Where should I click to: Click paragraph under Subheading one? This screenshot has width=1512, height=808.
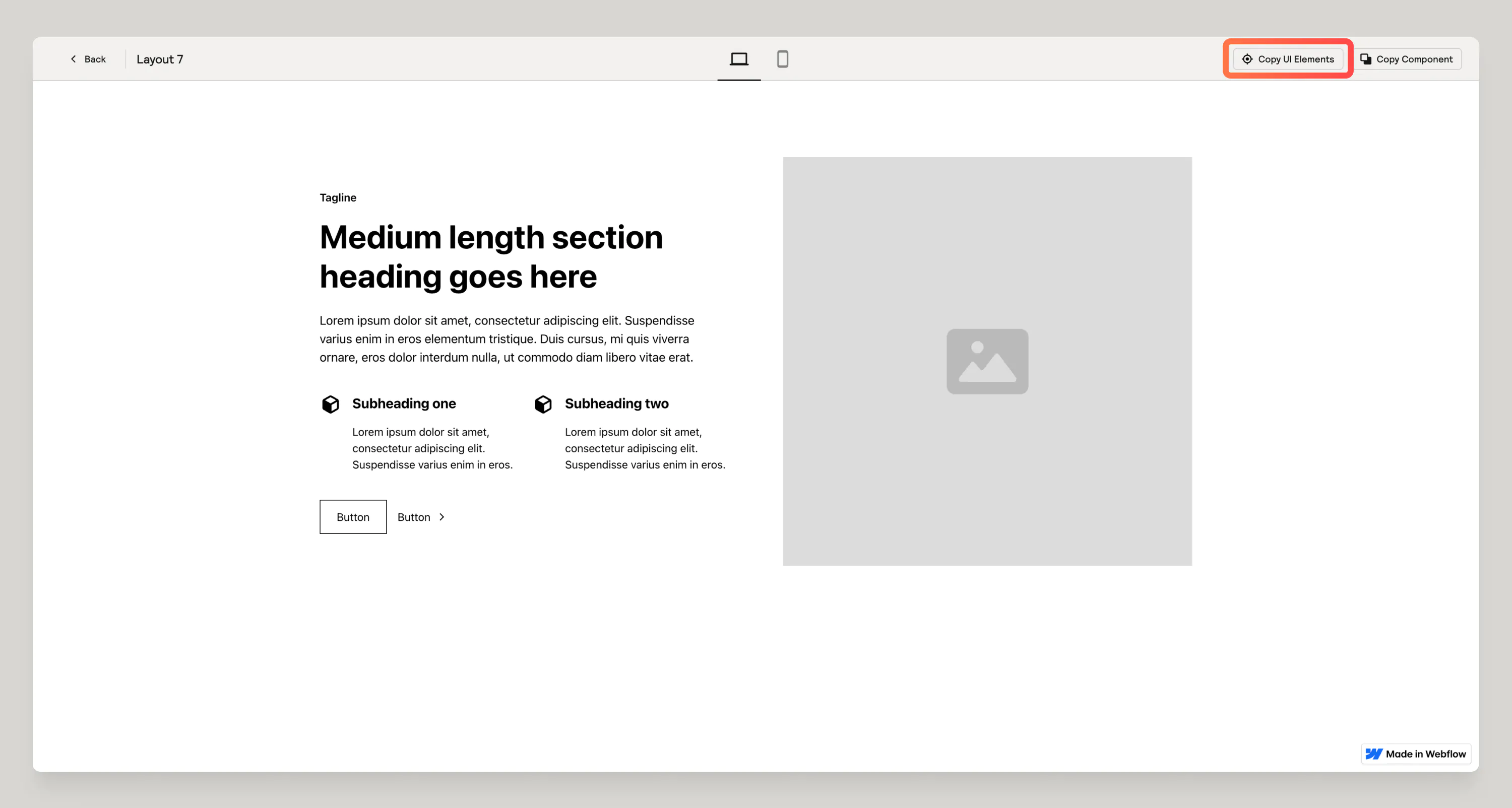coord(432,448)
